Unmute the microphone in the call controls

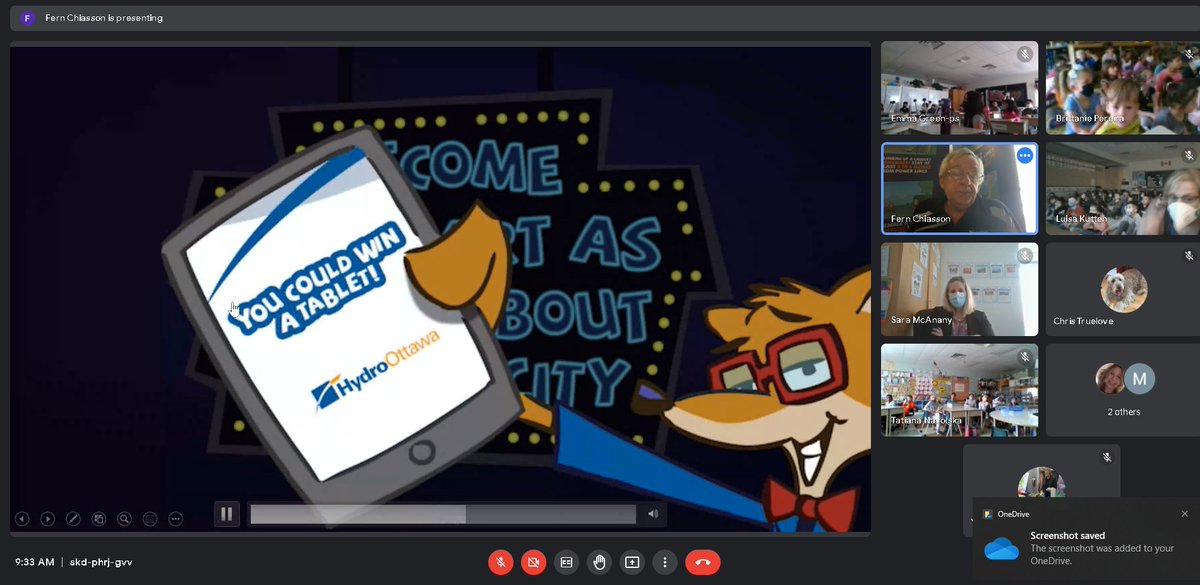[501, 562]
